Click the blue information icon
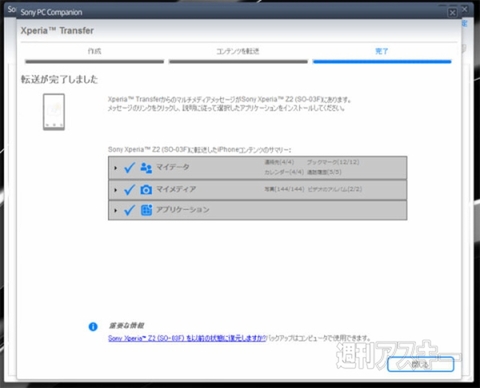 click(93, 327)
